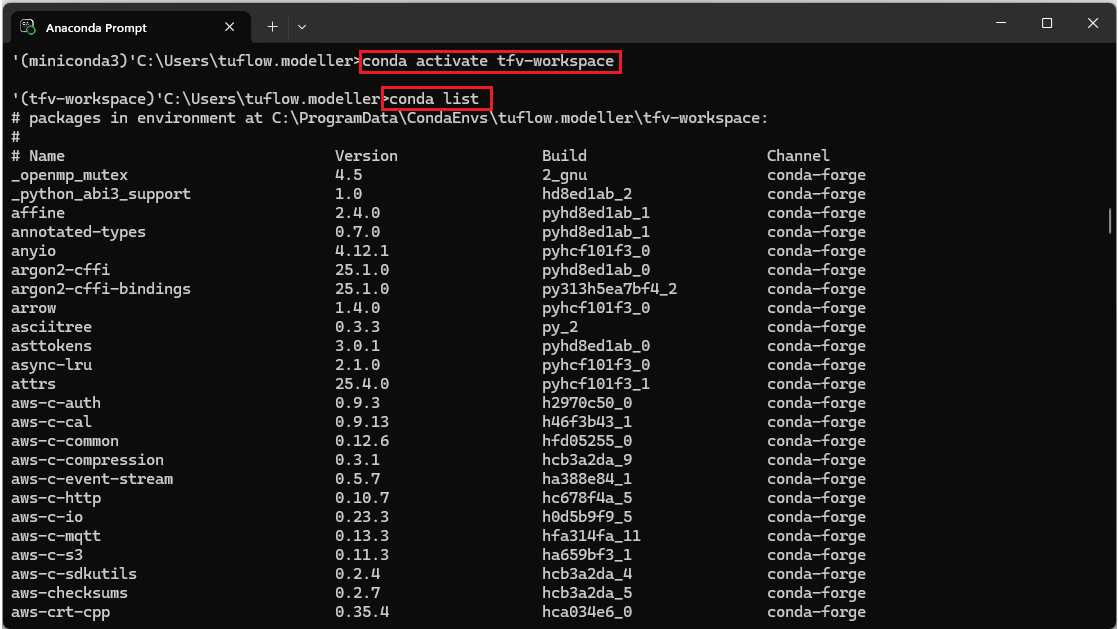Click the Name column header text
Image resolution: width=1118 pixels, height=629 pixels.
[47, 156]
